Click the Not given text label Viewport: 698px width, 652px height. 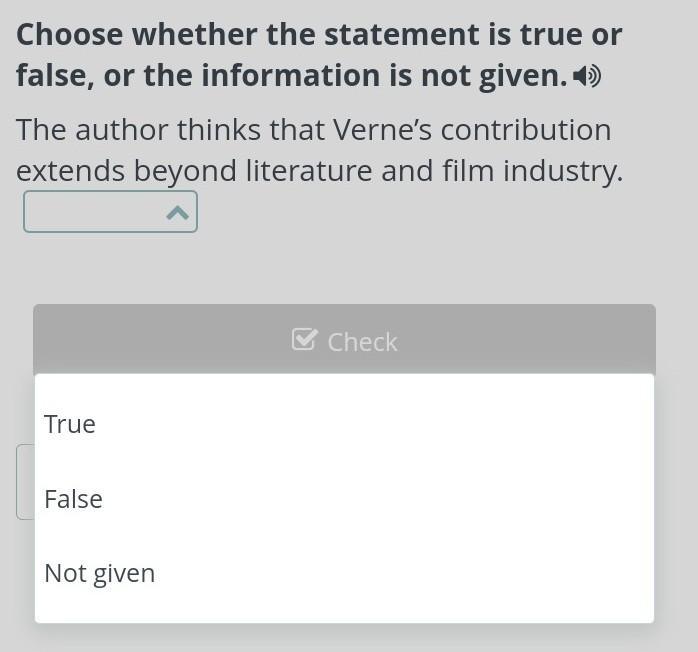pyautogui.click(x=100, y=574)
